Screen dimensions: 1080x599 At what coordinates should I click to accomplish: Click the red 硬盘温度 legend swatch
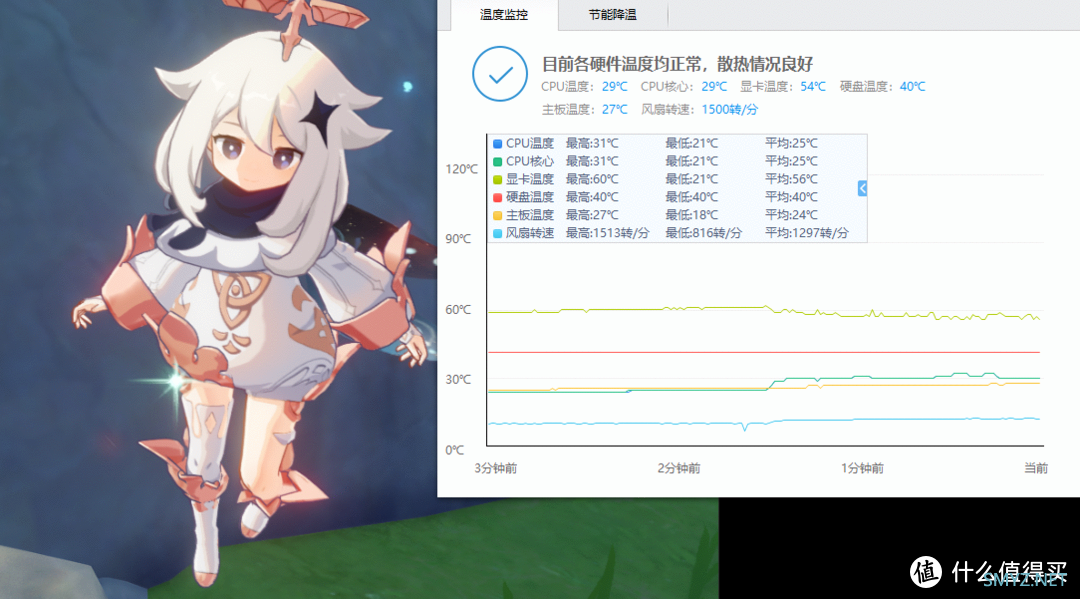pyautogui.click(x=498, y=198)
